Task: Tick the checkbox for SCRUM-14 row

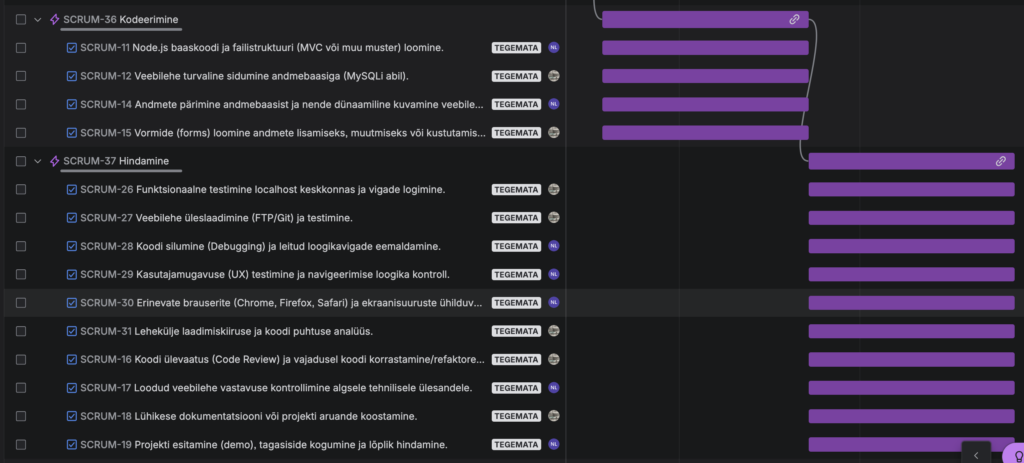Action: [x=21, y=104]
